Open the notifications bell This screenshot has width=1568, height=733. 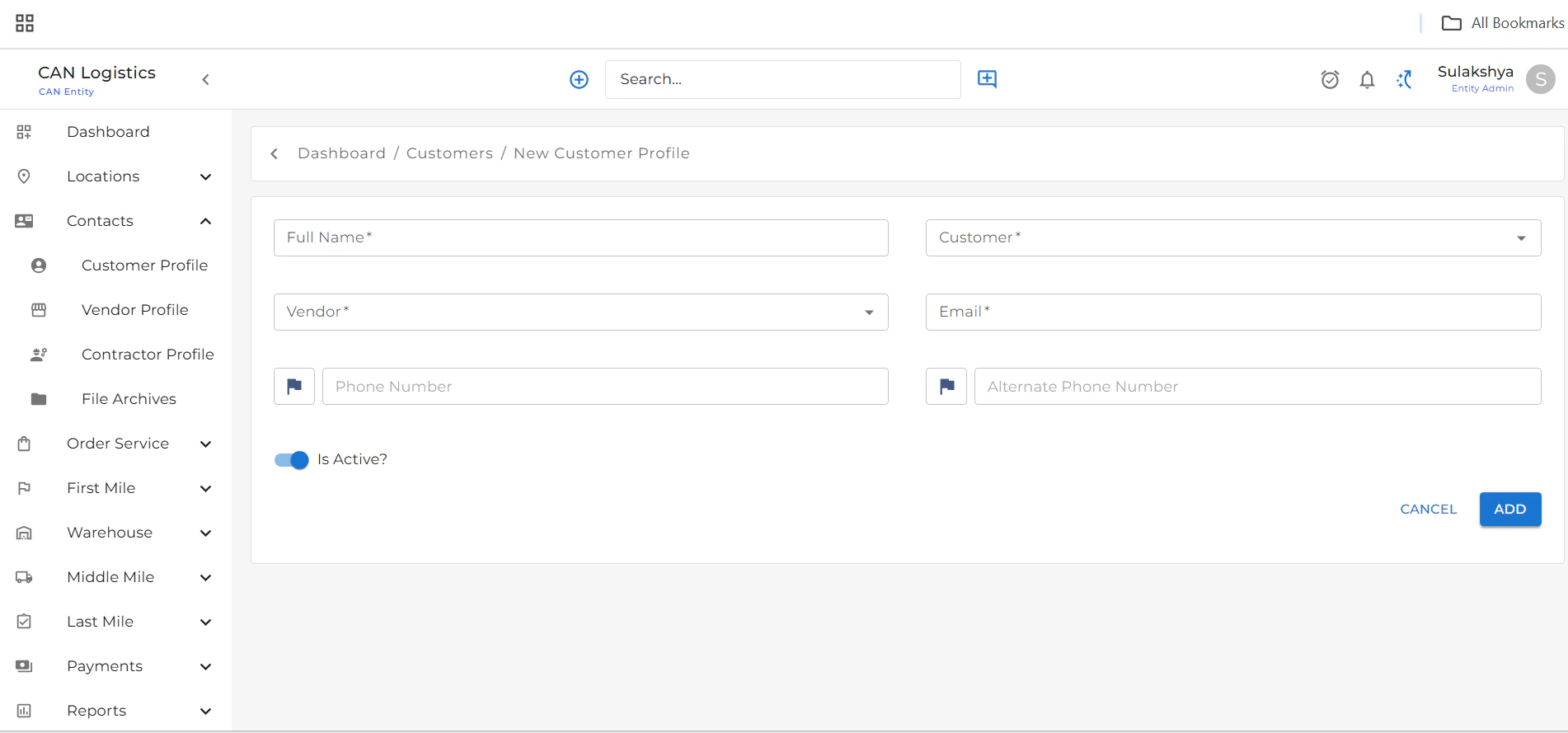[1367, 79]
